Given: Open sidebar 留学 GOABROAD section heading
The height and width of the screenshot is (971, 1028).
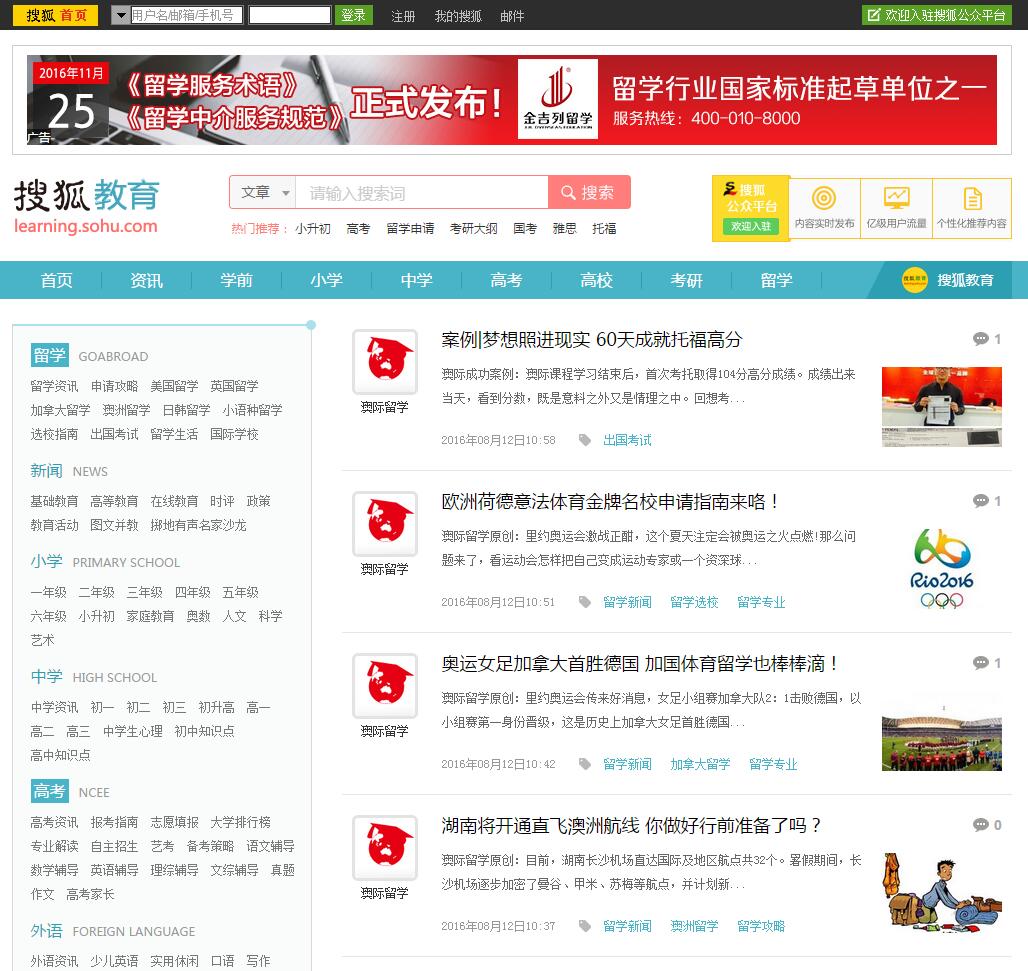Looking at the screenshot, I should [49, 355].
